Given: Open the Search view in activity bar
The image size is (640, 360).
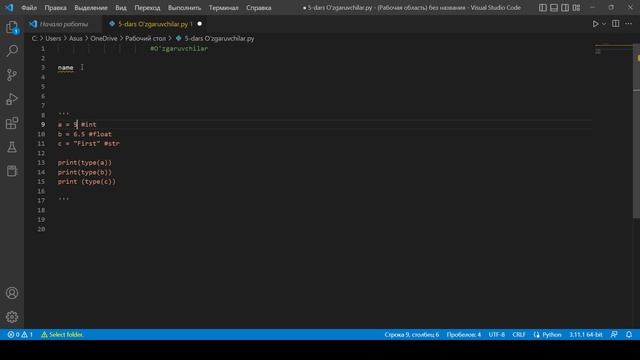Looking at the screenshot, I should coord(12,51).
